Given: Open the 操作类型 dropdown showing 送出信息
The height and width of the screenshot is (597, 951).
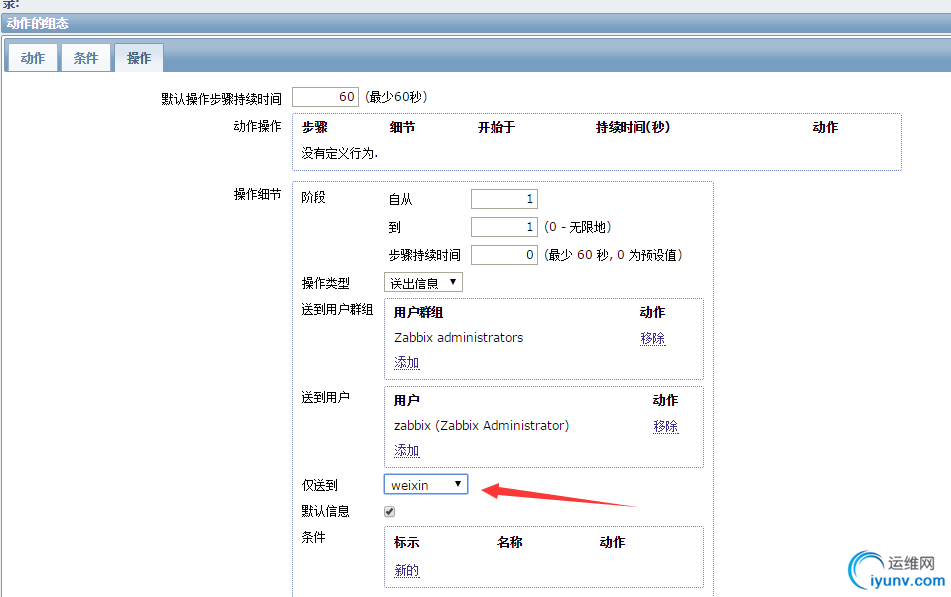Looking at the screenshot, I should 423,283.
